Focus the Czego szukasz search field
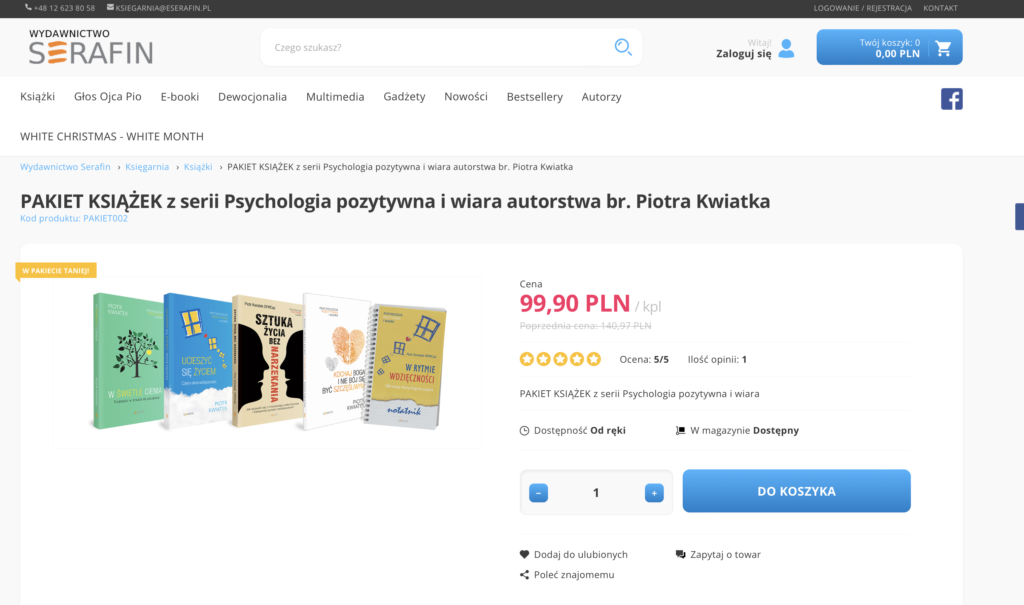Viewport: 1024px width, 605px height. coord(438,47)
